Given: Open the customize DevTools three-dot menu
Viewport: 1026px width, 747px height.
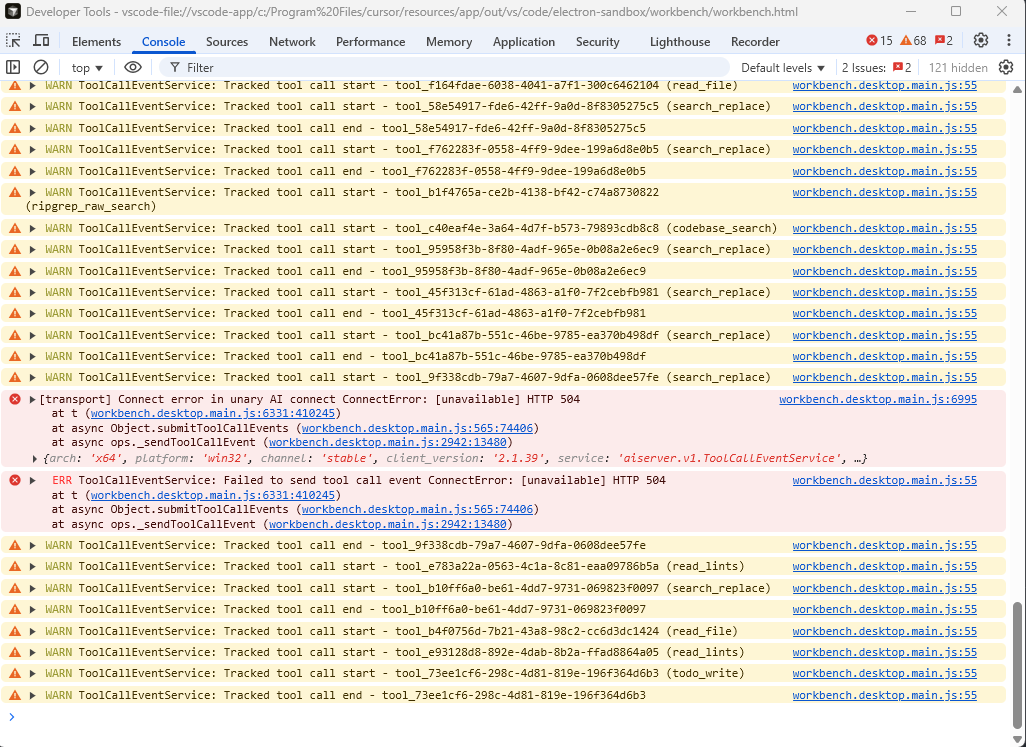Looking at the screenshot, I should (1008, 41).
